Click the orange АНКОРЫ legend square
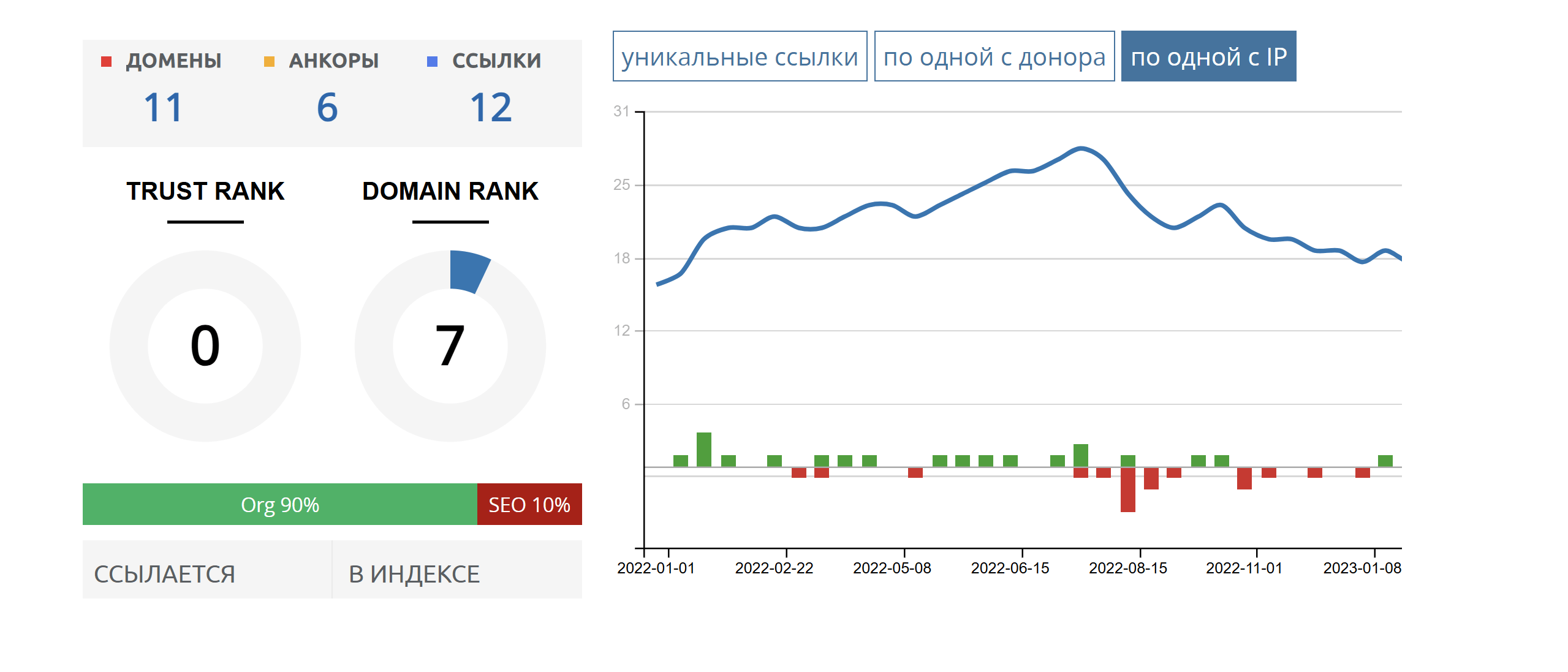 tap(269, 61)
